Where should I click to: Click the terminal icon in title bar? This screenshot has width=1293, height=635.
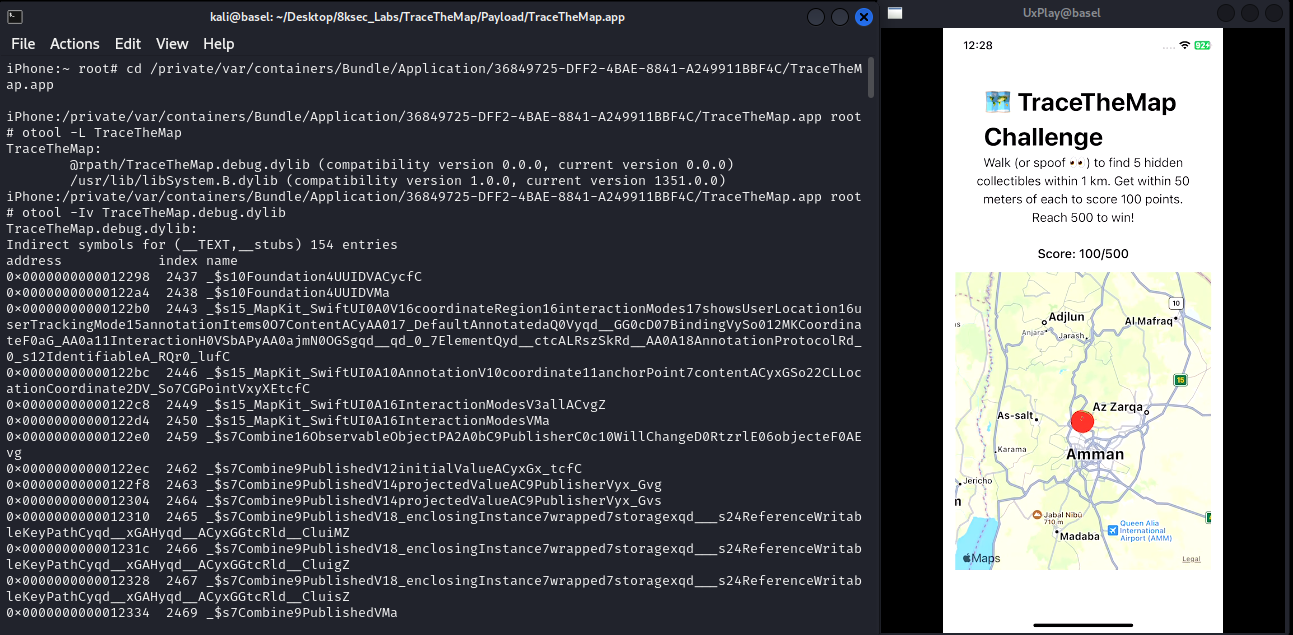coord(14,16)
